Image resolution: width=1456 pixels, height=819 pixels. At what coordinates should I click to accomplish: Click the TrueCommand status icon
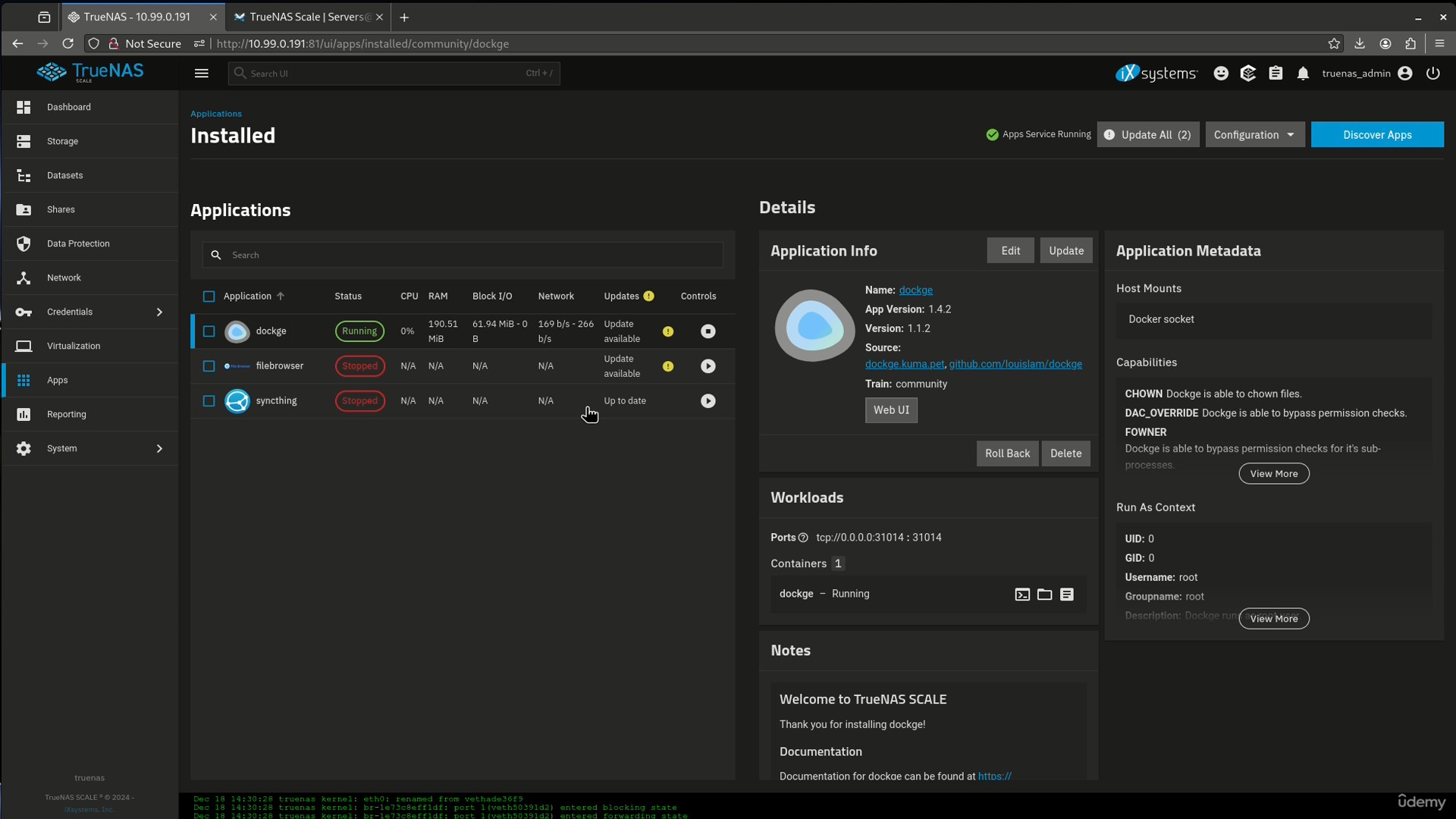tap(1248, 74)
